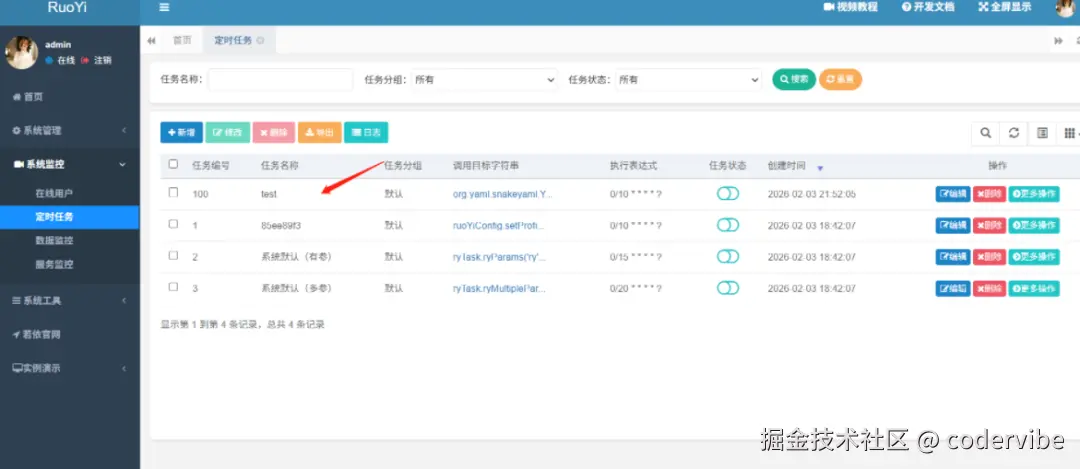Expand the 系统管理 sidebar menu
The image size is (1080, 469).
click(x=70, y=130)
